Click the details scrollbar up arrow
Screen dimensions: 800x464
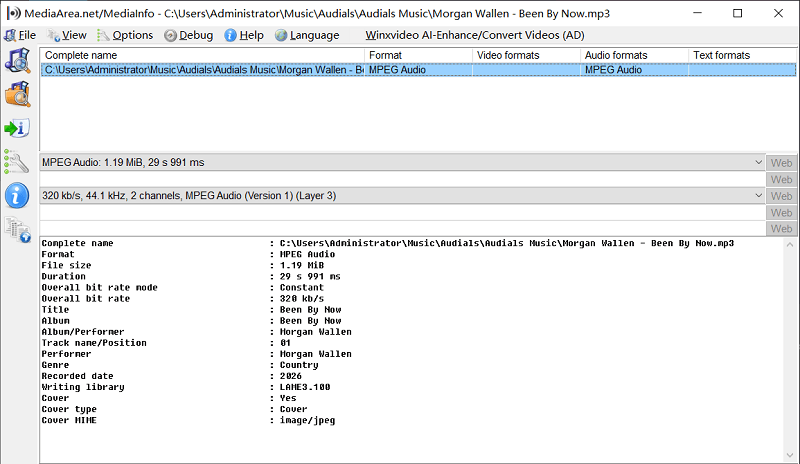[x=790, y=245]
